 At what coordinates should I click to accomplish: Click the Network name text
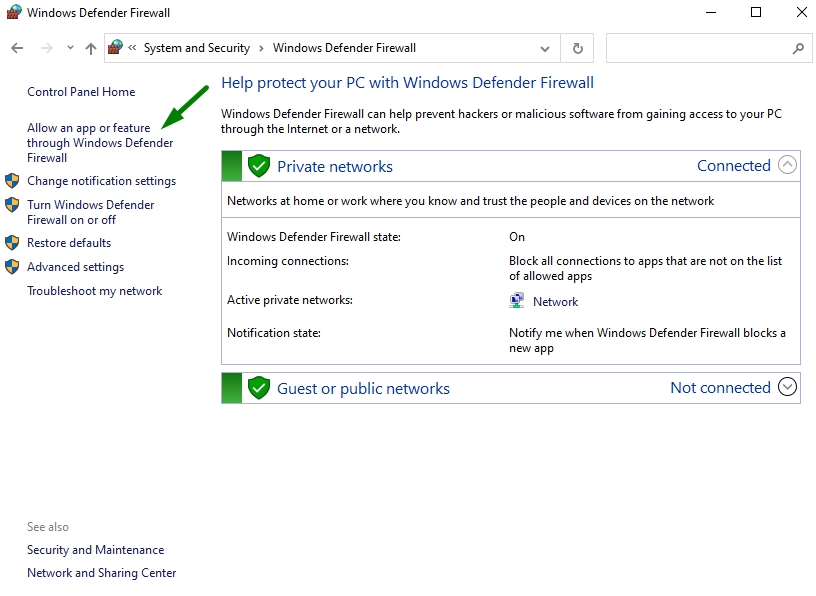(555, 302)
